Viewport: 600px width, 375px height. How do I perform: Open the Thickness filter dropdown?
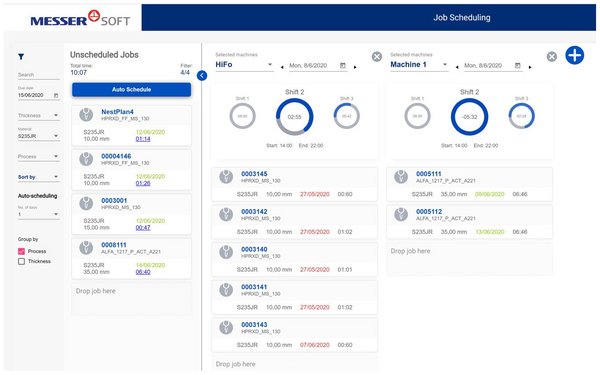39,115
